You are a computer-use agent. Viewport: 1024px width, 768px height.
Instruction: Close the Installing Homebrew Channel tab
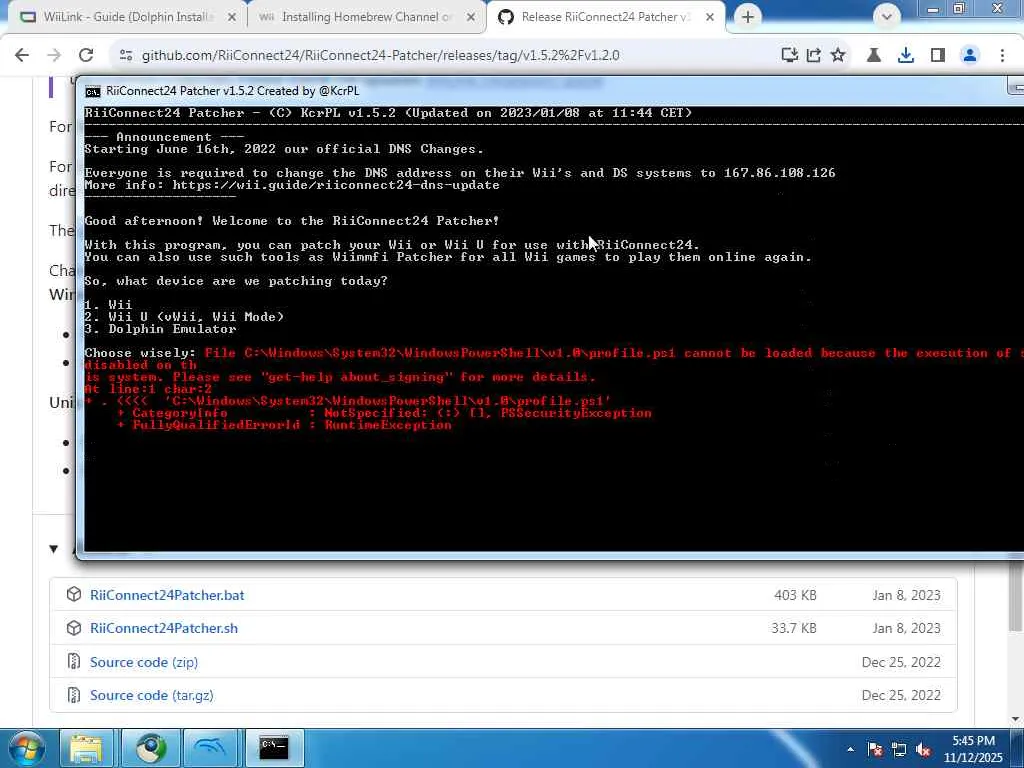coord(471,18)
